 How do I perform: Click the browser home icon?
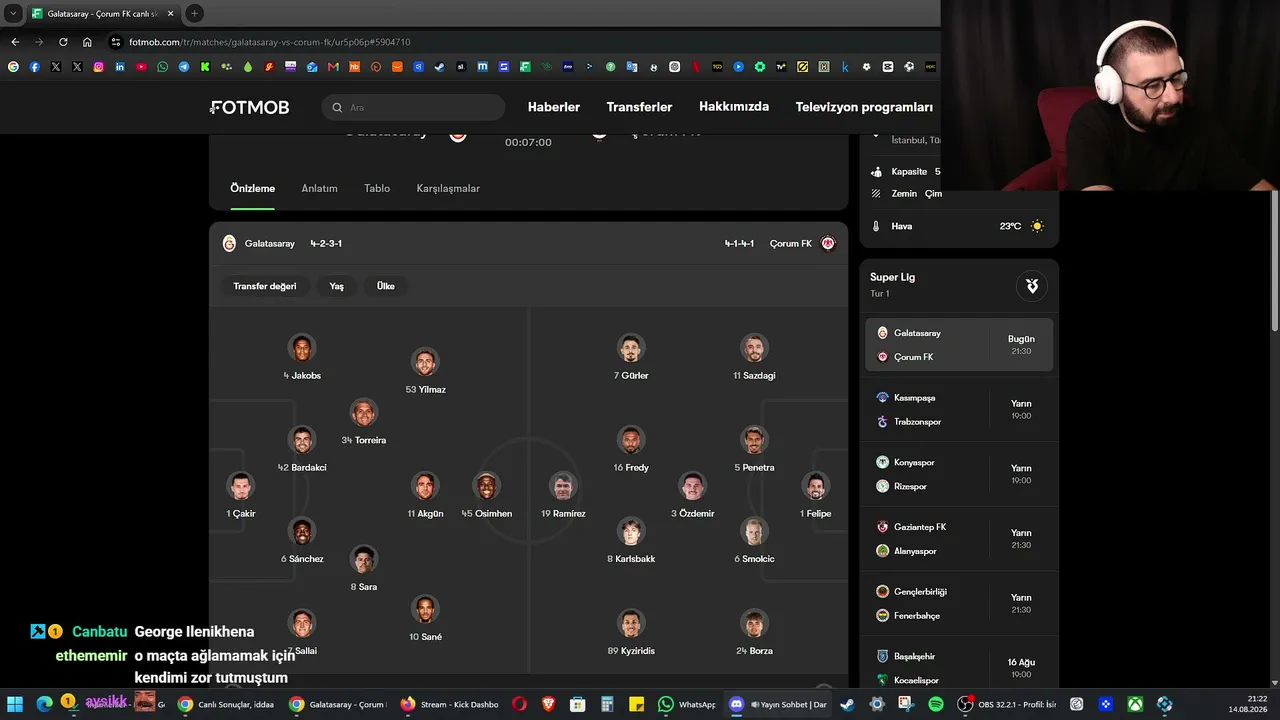pos(87,42)
